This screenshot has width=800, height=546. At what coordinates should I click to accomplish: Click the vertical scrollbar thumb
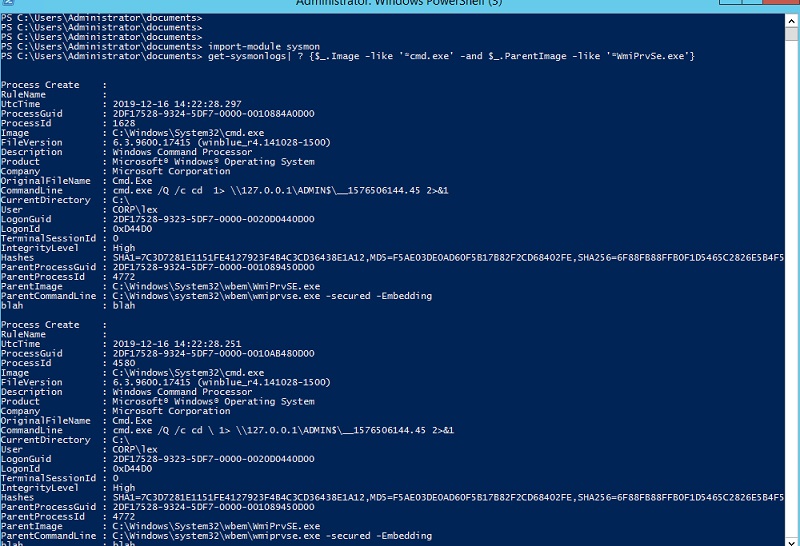pyautogui.click(x=791, y=35)
